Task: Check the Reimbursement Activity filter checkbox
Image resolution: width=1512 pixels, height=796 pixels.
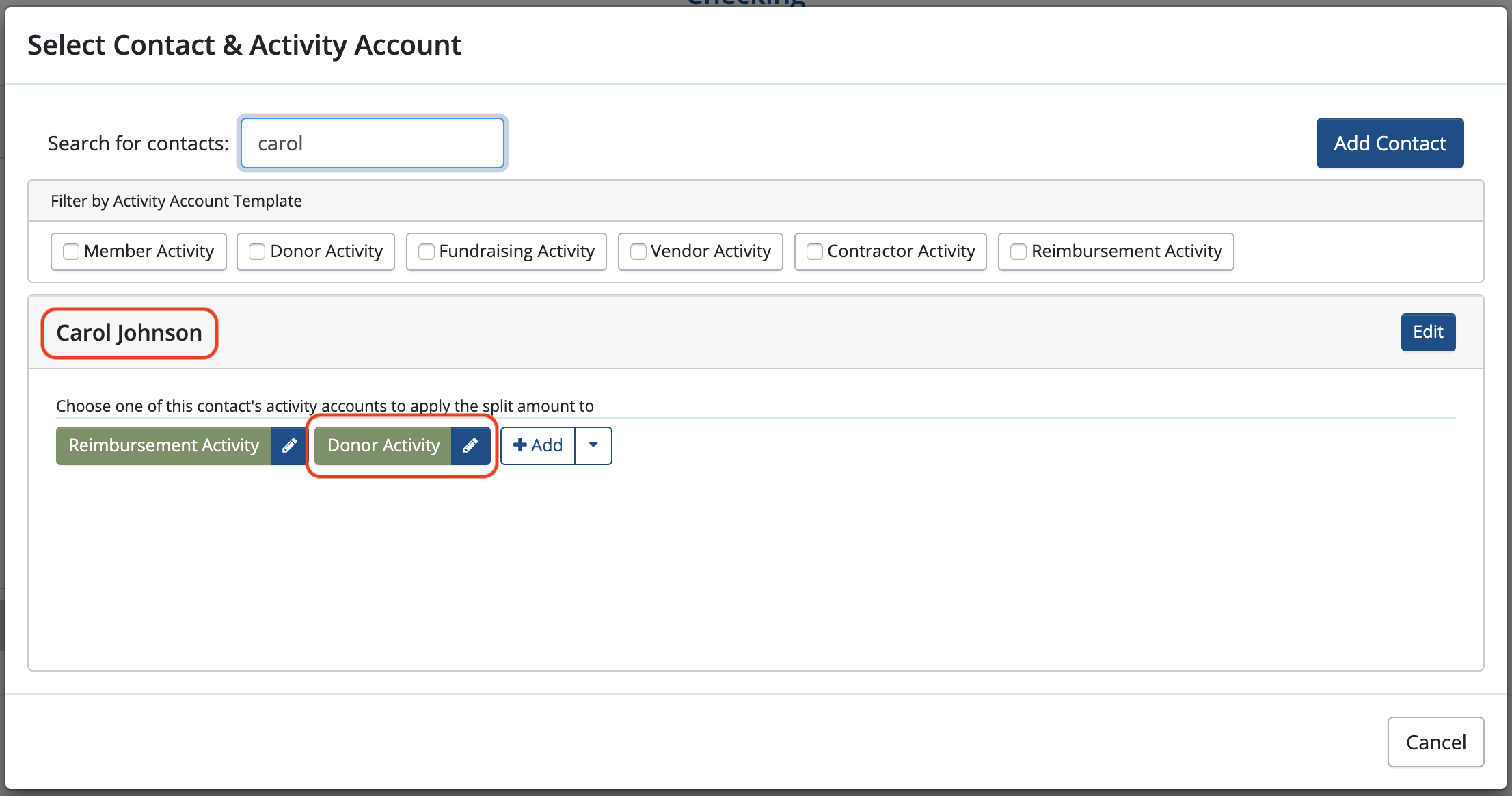Action: (x=1018, y=252)
